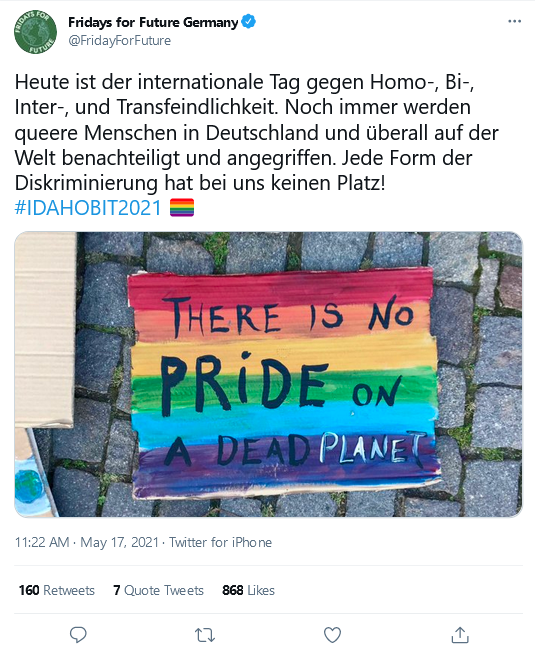
Task: Click the reply speech bubble icon
Action: [x=78, y=635]
